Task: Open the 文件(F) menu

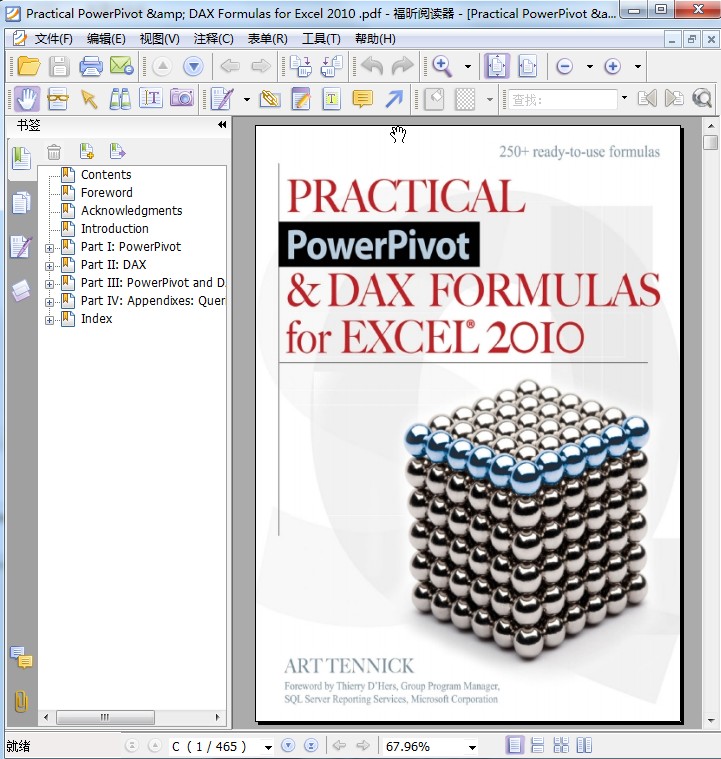Action: [x=54, y=39]
